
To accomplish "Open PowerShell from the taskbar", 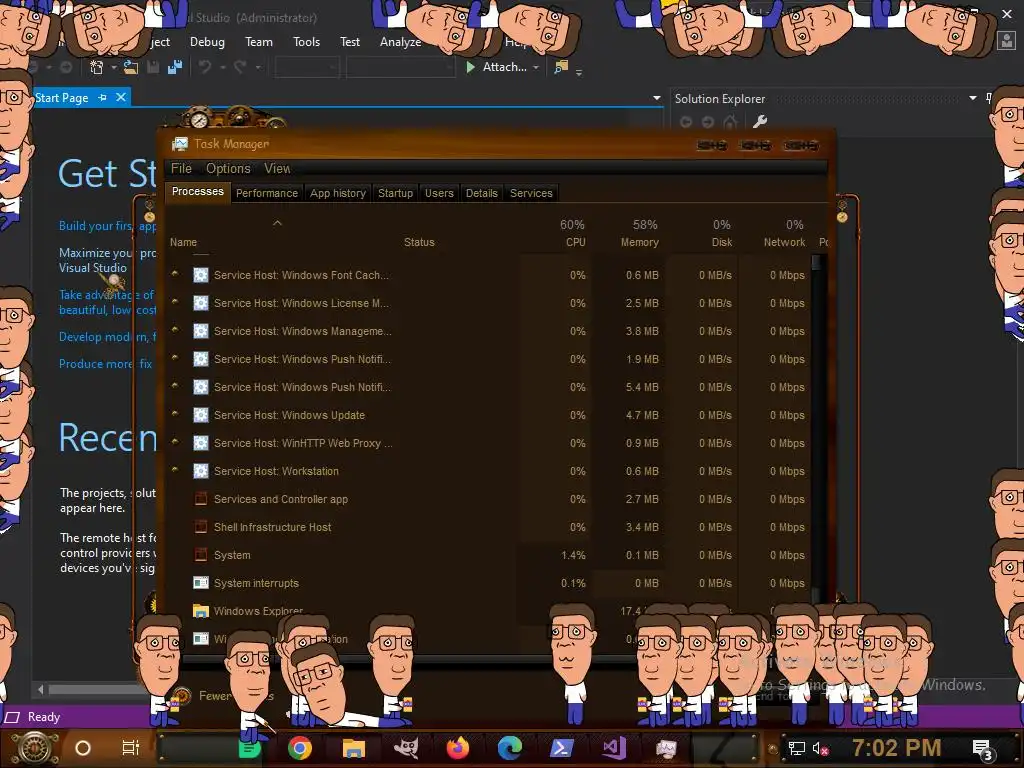I will (x=562, y=748).
